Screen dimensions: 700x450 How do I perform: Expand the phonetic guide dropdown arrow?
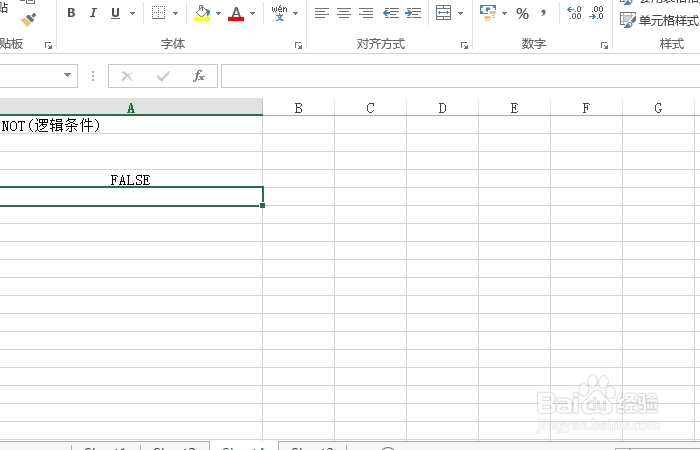pos(296,13)
